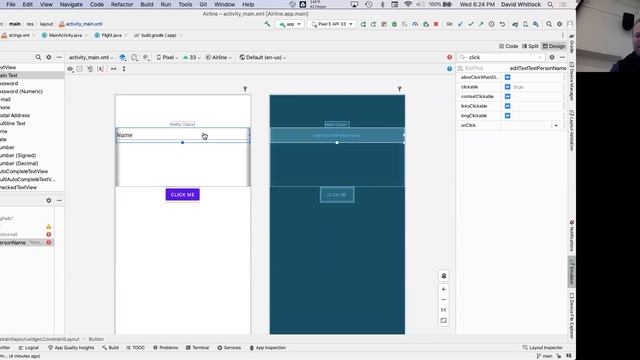Switch to Design view mode
The image size is (640, 360).
coord(554,46)
